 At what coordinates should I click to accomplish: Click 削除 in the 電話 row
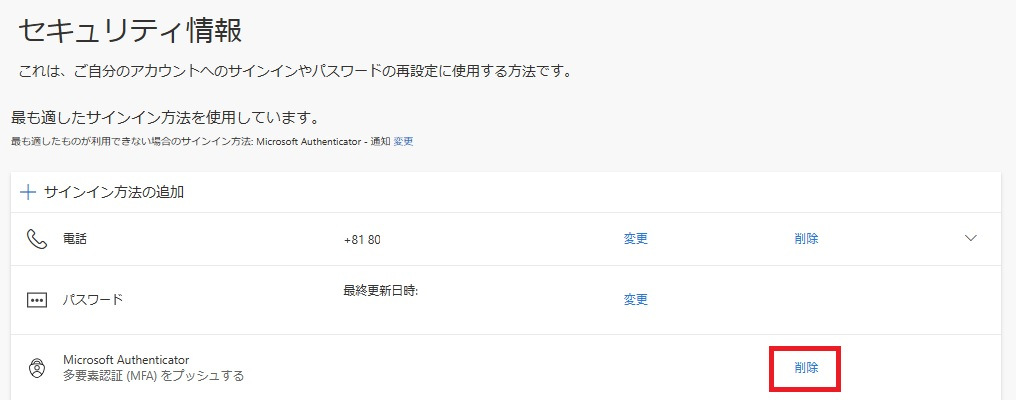[806, 239]
